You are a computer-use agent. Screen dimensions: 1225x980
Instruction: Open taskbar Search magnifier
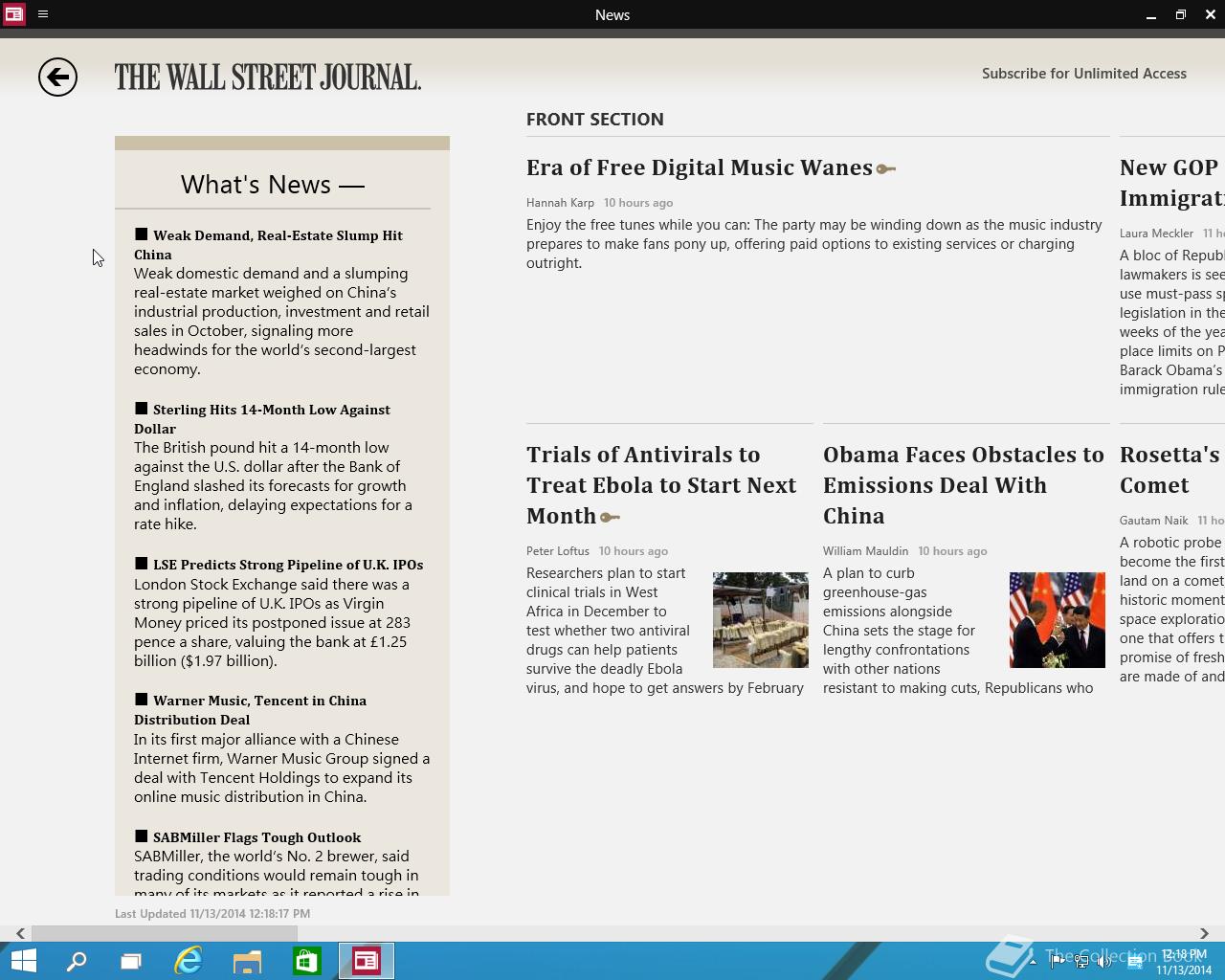click(77, 961)
